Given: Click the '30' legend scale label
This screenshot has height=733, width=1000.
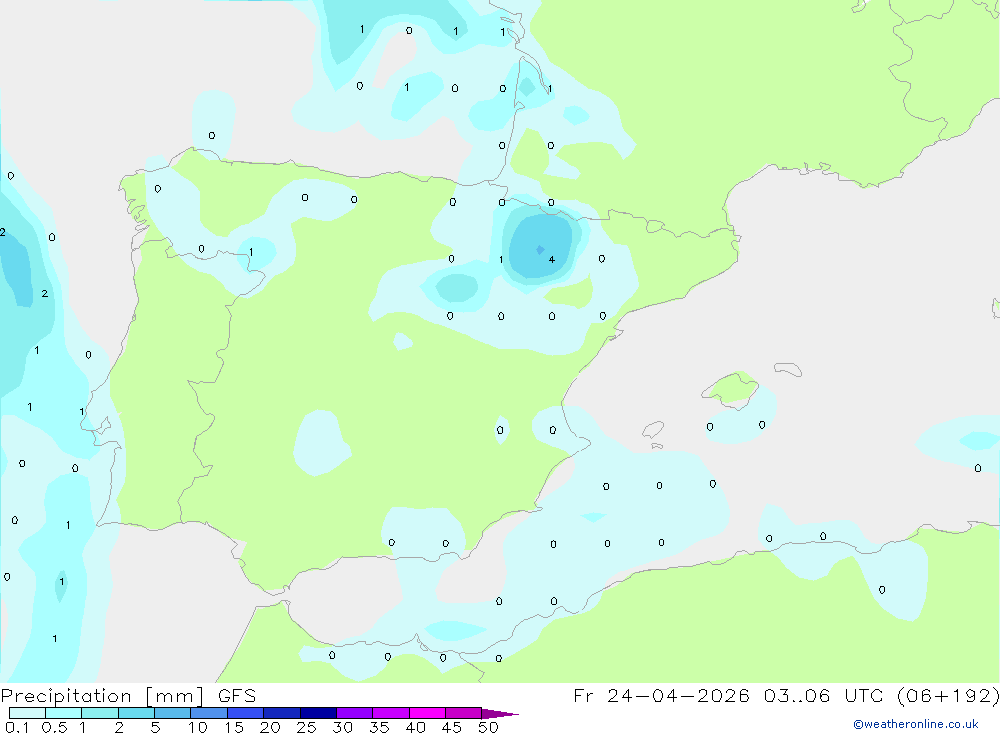Looking at the screenshot, I should tap(342, 727).
